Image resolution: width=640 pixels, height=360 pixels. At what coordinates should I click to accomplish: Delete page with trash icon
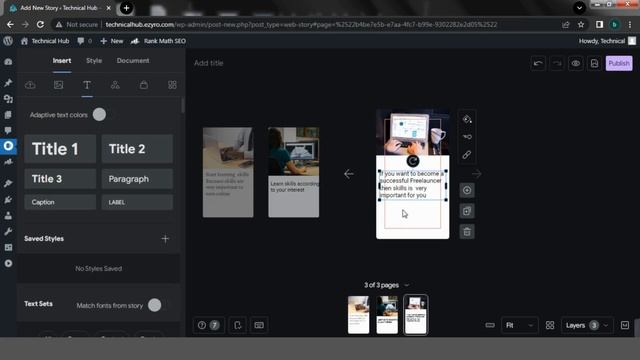click(467, 232)
